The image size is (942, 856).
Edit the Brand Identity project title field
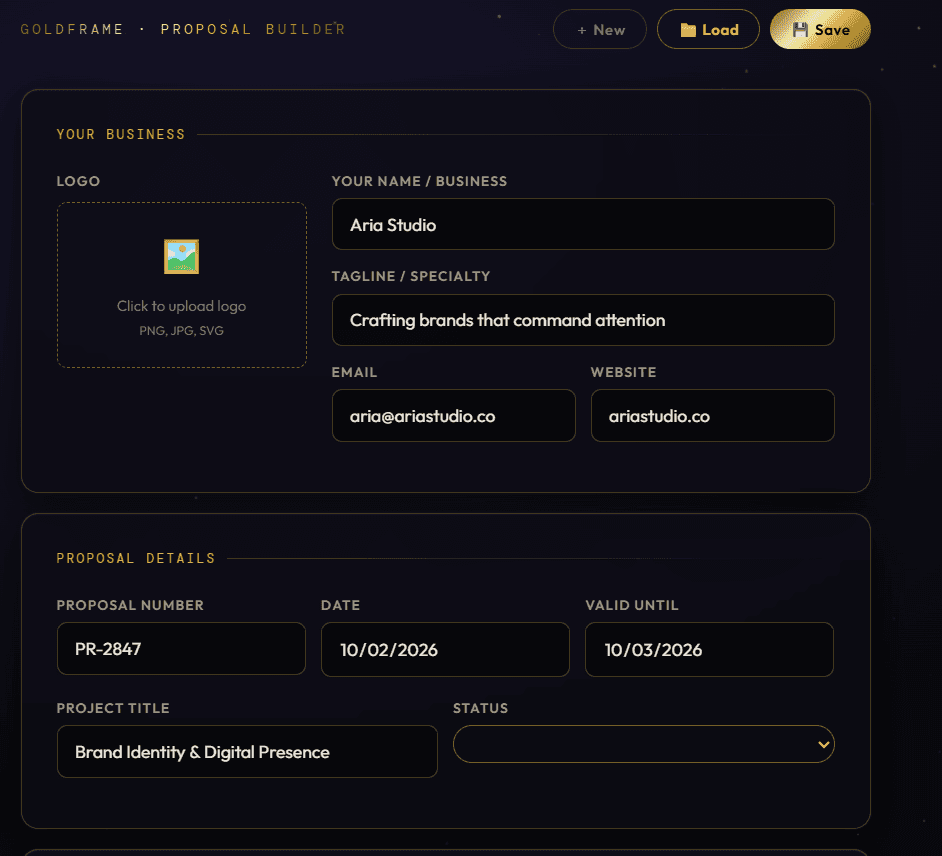(x=247, y=751)
